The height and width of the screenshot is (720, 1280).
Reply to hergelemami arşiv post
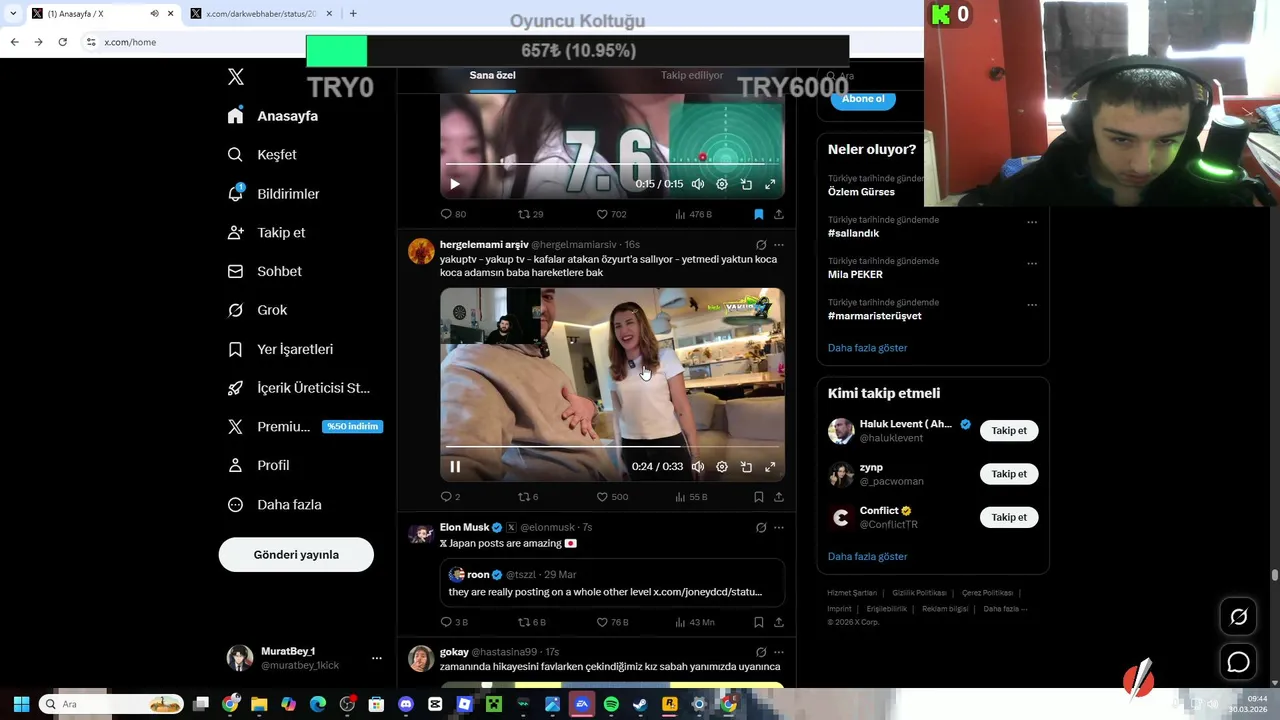[x=450, y=497]
